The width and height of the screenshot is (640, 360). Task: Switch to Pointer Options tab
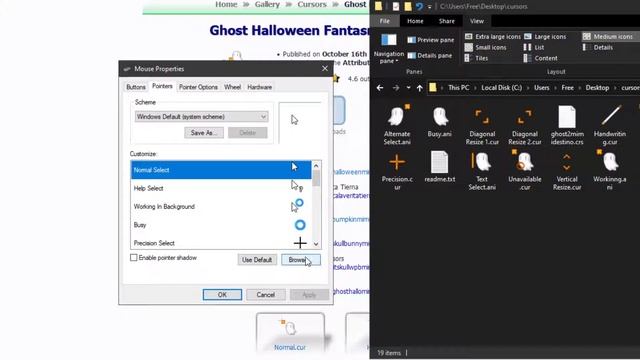coord(198,87)
